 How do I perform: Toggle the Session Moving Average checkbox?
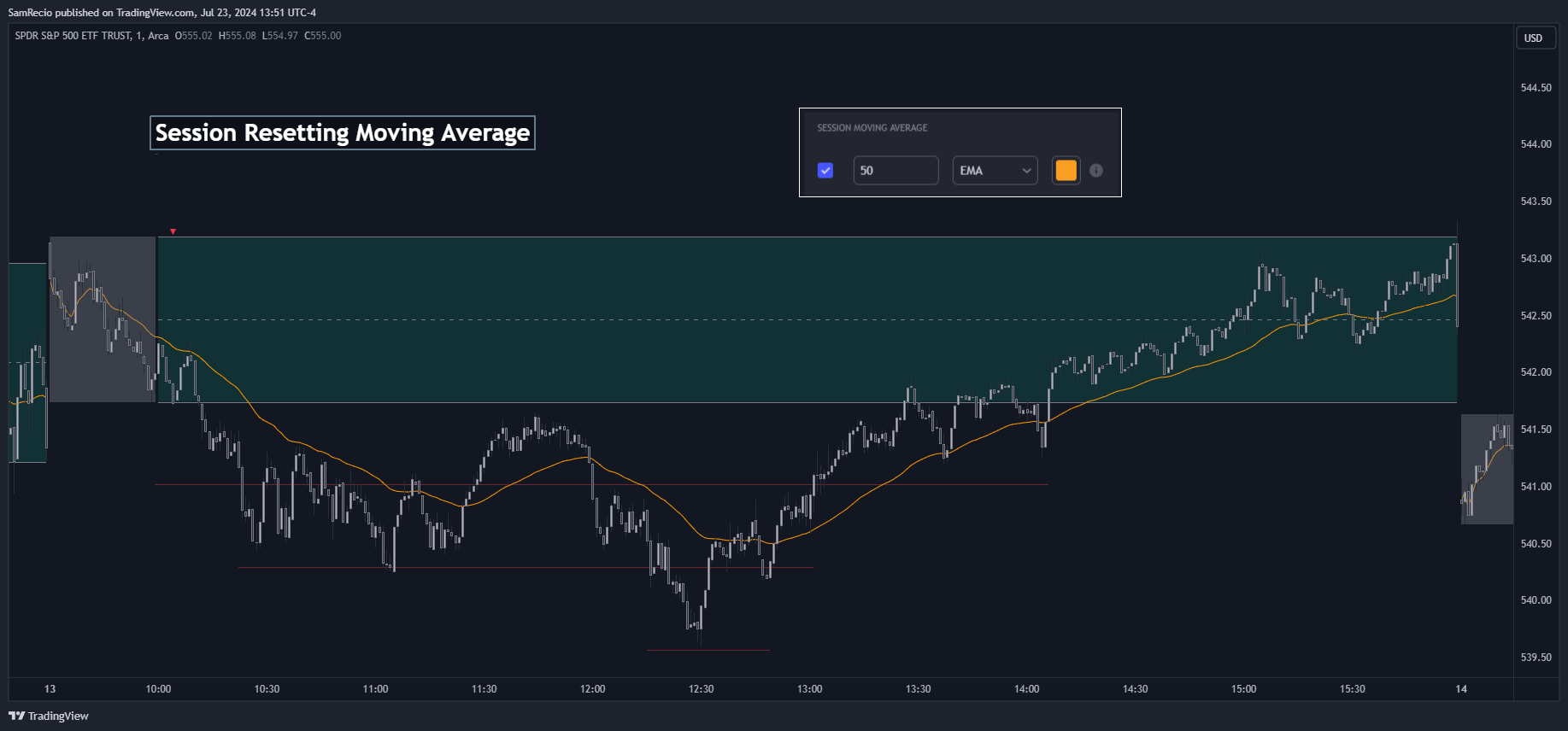tap(825, 170)
